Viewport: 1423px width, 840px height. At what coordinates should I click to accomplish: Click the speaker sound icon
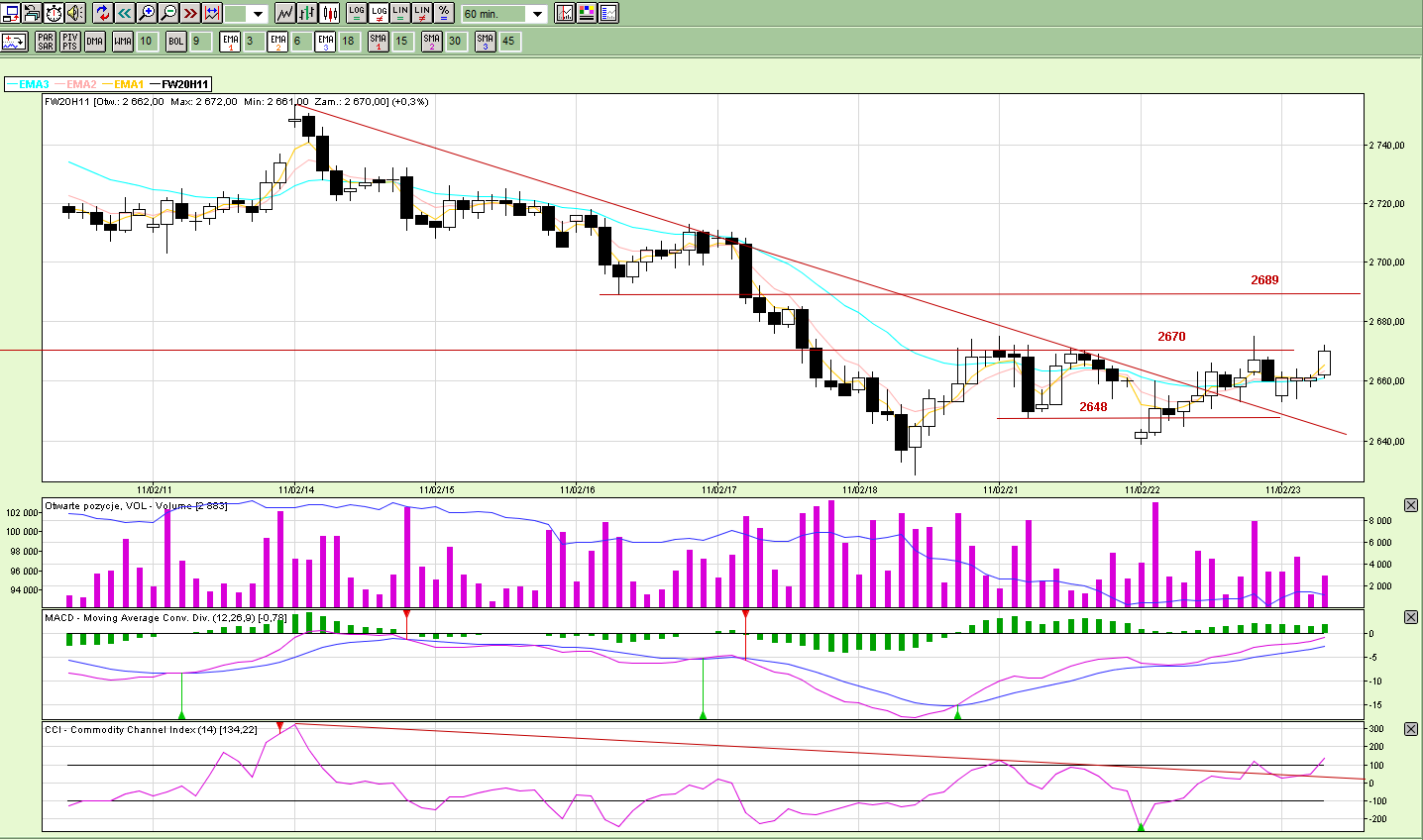tap(75, 13)
